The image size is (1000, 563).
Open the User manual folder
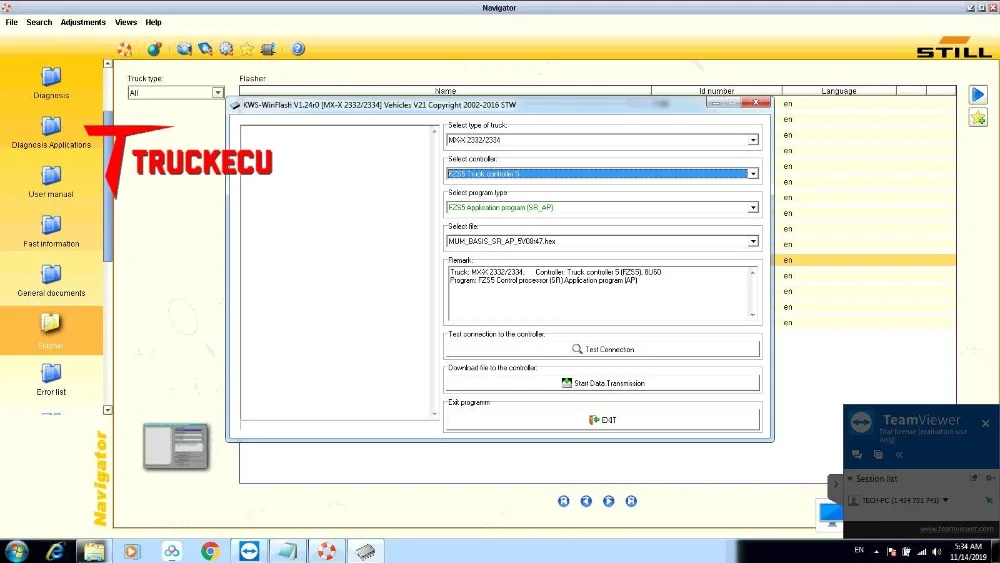[51, 182]
